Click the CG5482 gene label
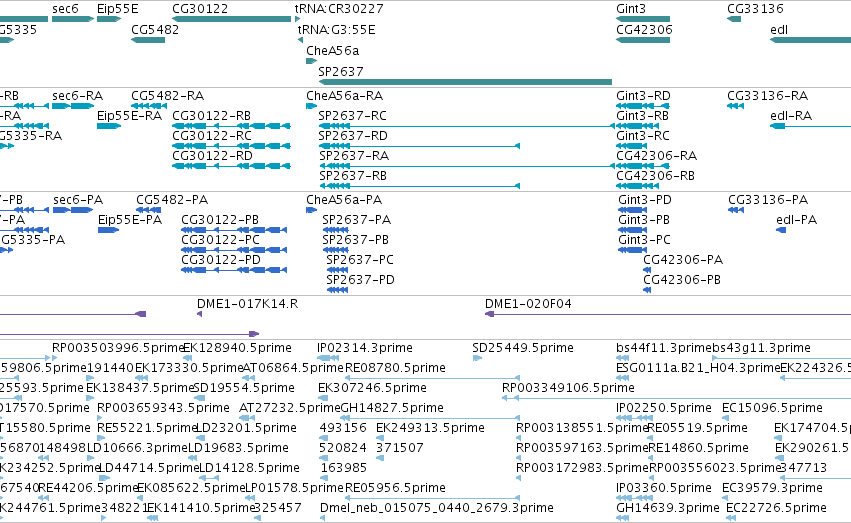This screenshot has width=851, height=523. 155,29
